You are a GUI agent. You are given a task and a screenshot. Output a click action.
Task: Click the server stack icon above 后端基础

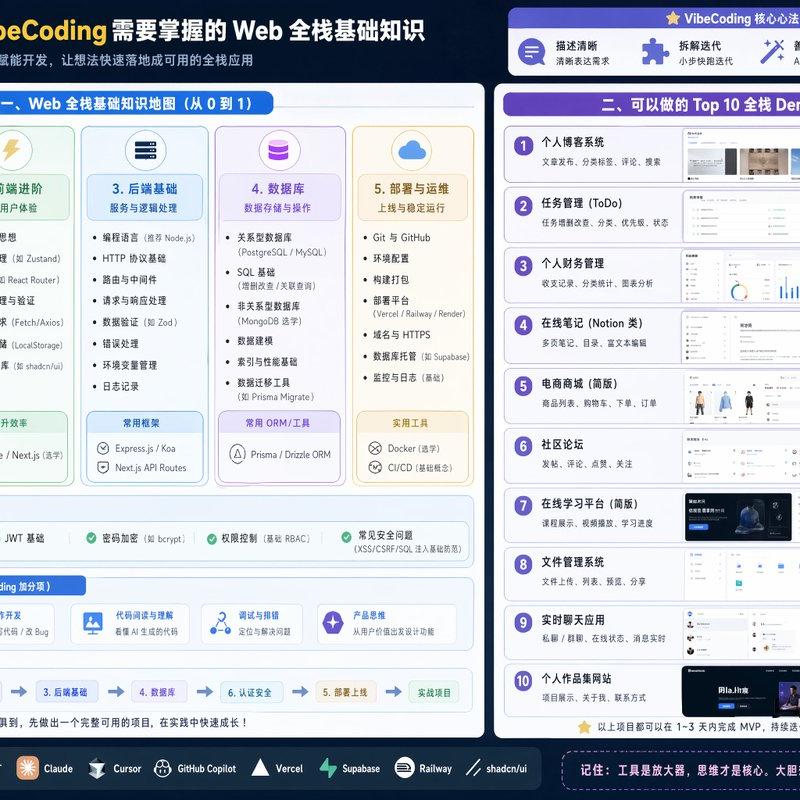(145, 151)
